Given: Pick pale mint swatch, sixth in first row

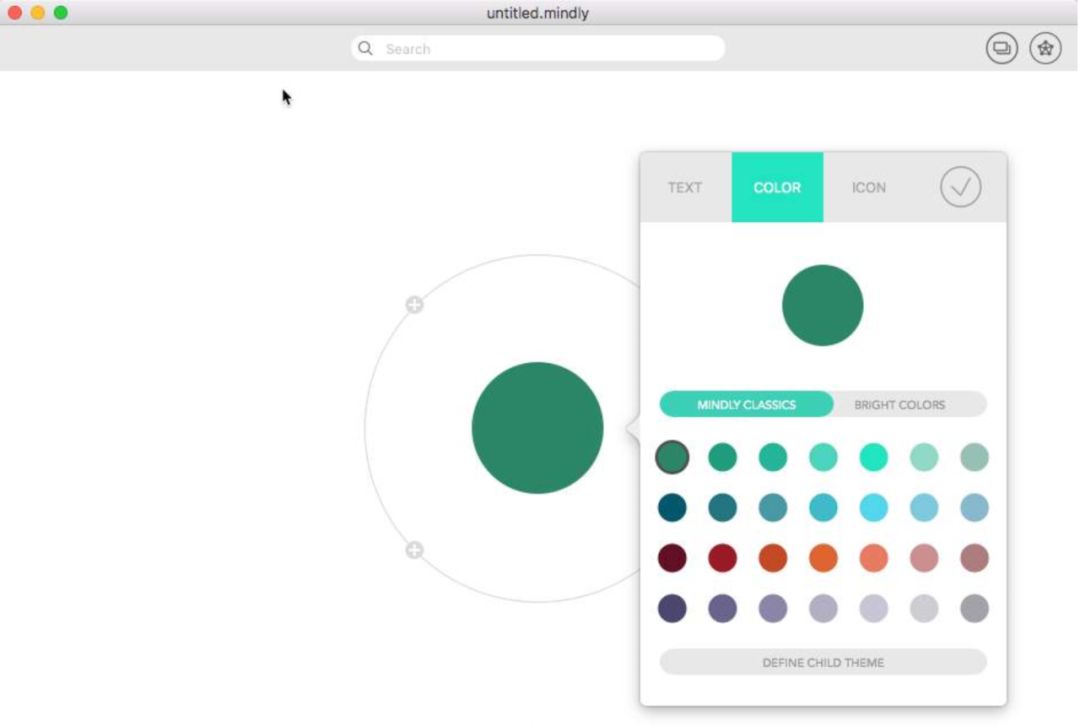Looking at the screenshot, I should pos(924,457).
